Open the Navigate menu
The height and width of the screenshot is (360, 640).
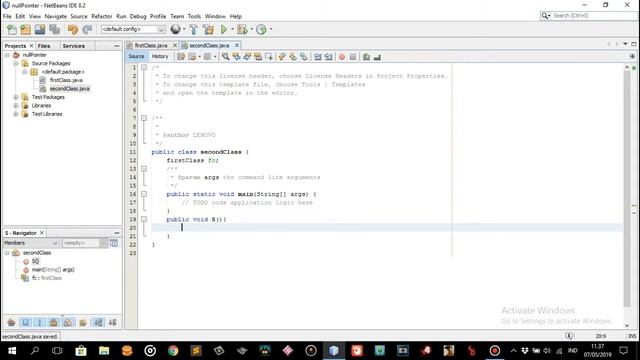click(56, 16)
